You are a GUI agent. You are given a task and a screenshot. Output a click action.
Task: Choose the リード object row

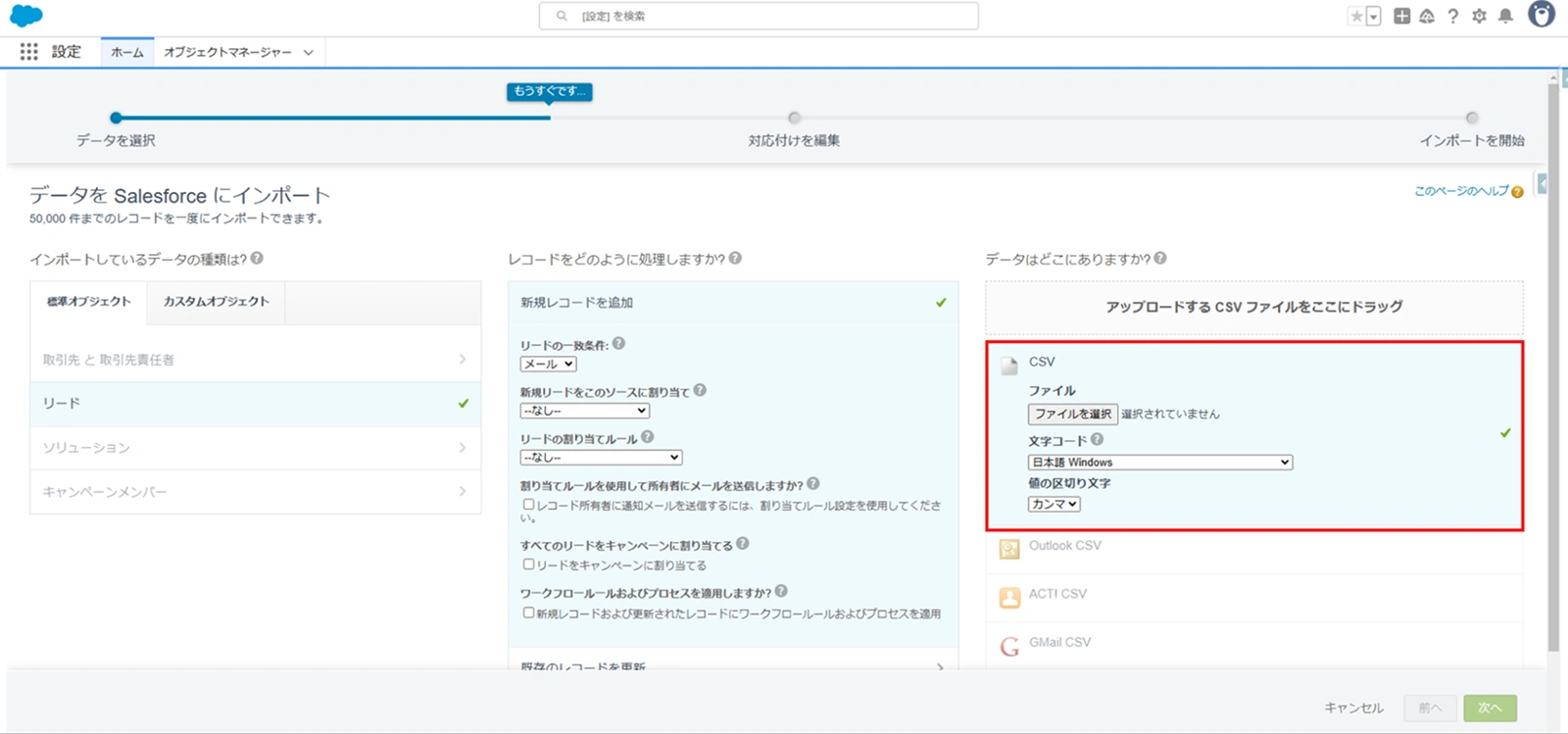[x=256, y=404]
